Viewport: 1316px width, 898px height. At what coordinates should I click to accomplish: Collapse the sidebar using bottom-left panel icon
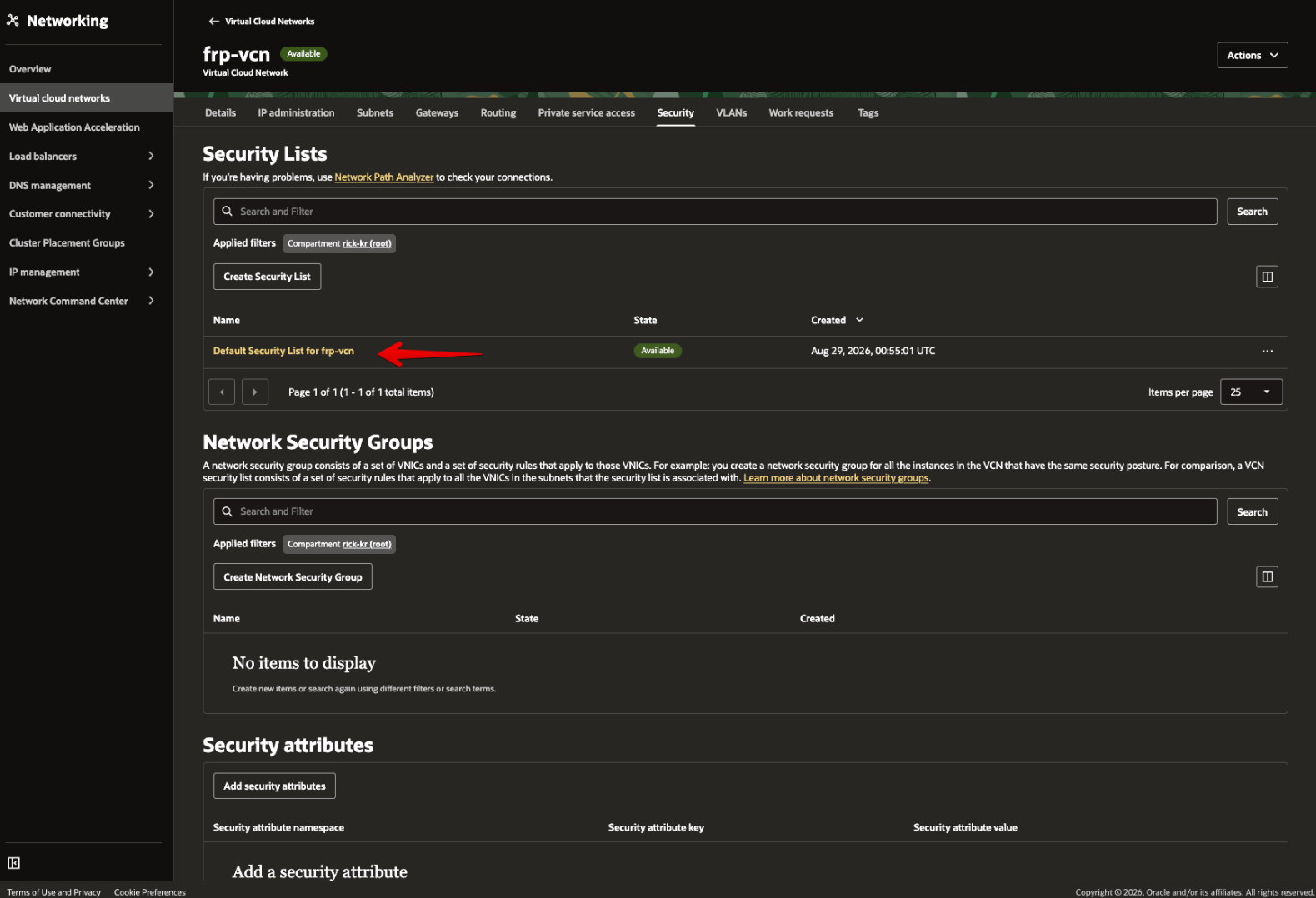[13, 863]
